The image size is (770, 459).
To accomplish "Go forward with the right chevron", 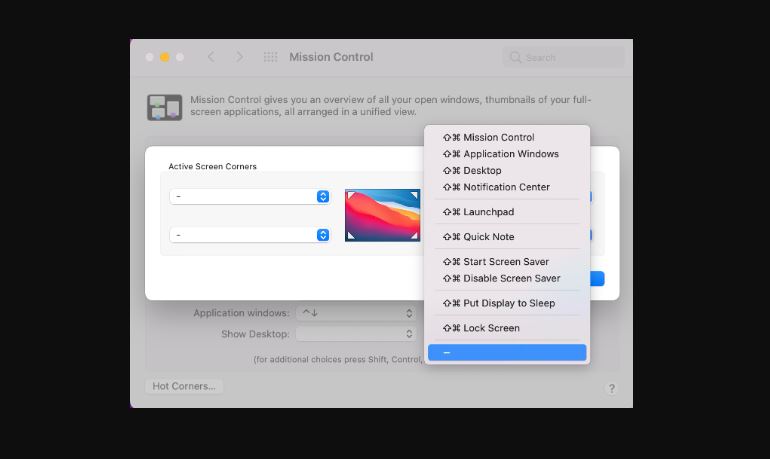I will coord(239,57).
